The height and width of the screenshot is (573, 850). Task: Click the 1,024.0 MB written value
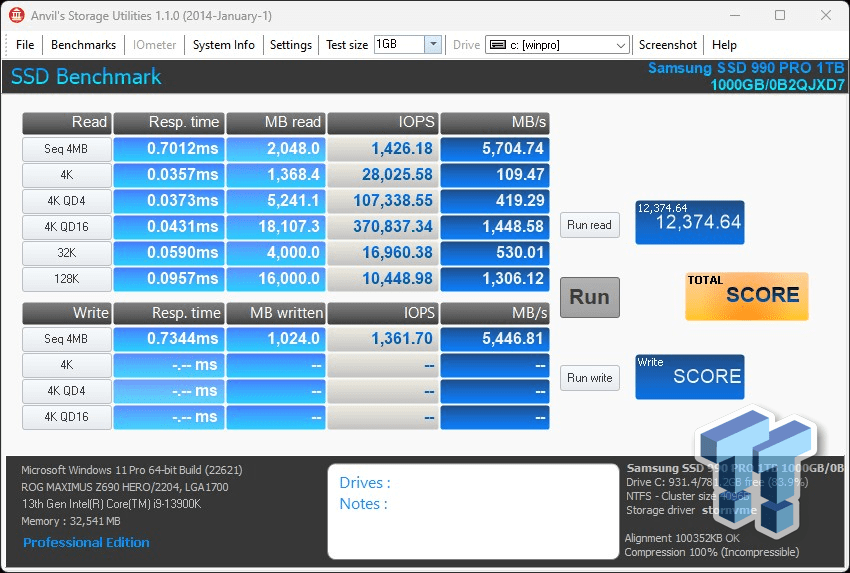coord(276,339)
